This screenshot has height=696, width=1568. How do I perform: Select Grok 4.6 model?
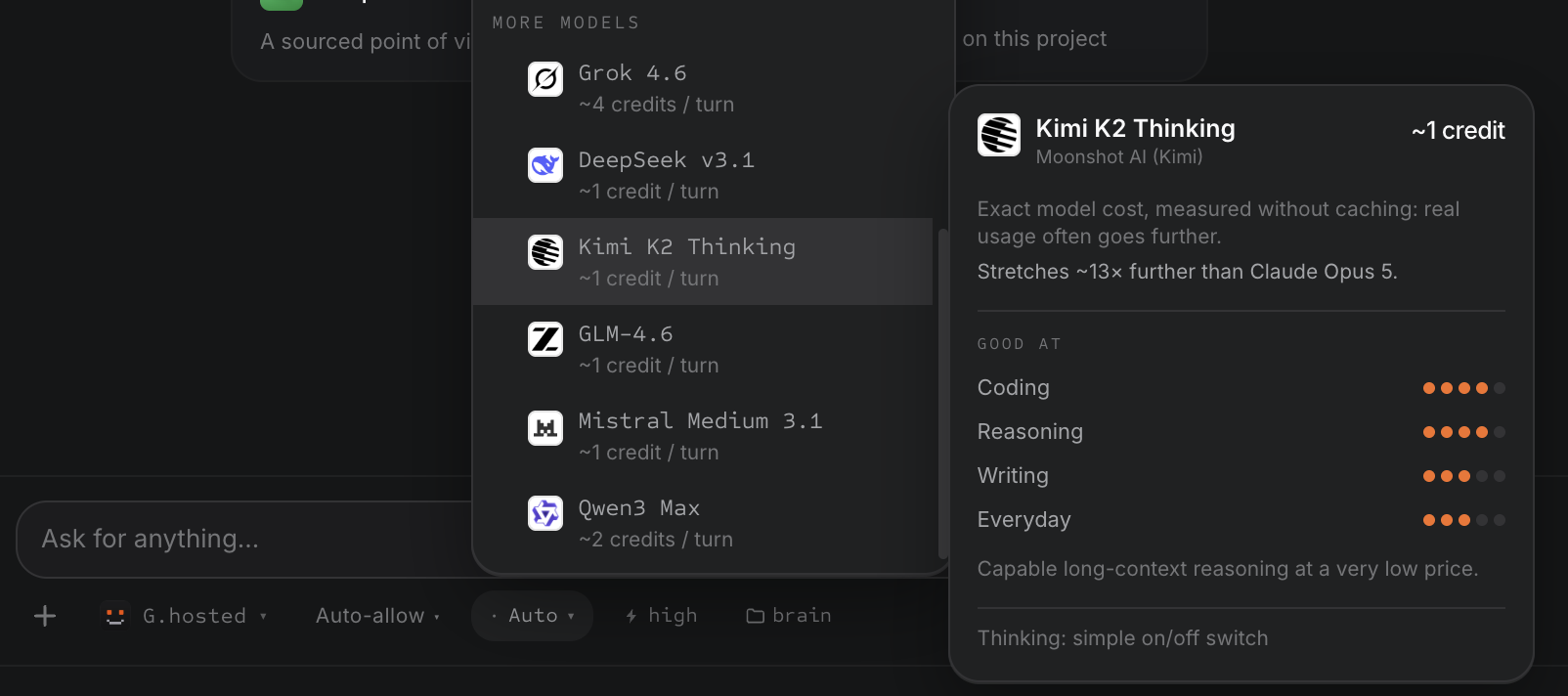[x=702, y=88]
